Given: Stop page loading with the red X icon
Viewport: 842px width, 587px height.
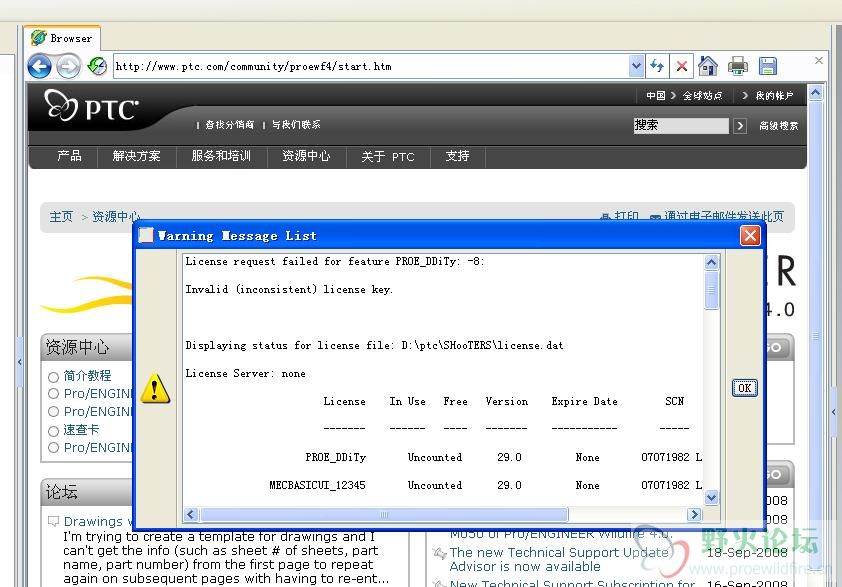Looking at the screenshot, I should tap(681, 66).
